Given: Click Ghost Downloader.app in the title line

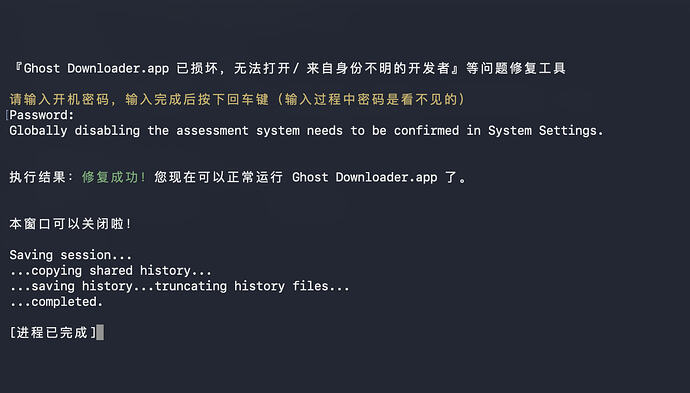Looking at the screenshot, I should point(96,69).
